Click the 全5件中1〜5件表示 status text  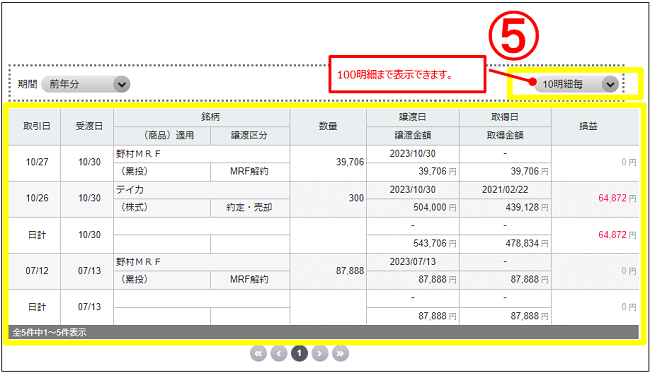tap(49, 333)
